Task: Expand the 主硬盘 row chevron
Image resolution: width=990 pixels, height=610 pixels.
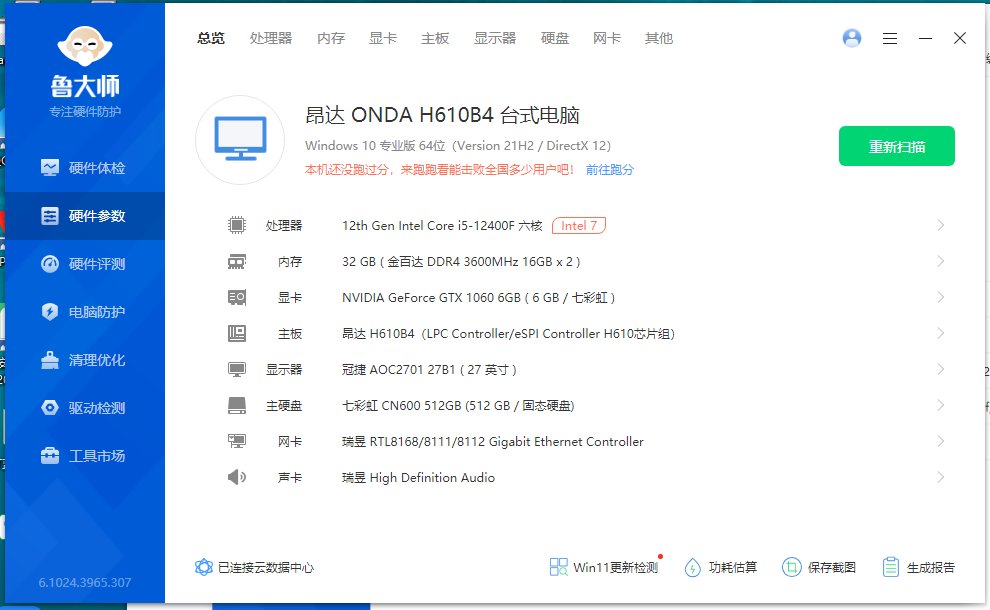Action: (x=941, y=405)
